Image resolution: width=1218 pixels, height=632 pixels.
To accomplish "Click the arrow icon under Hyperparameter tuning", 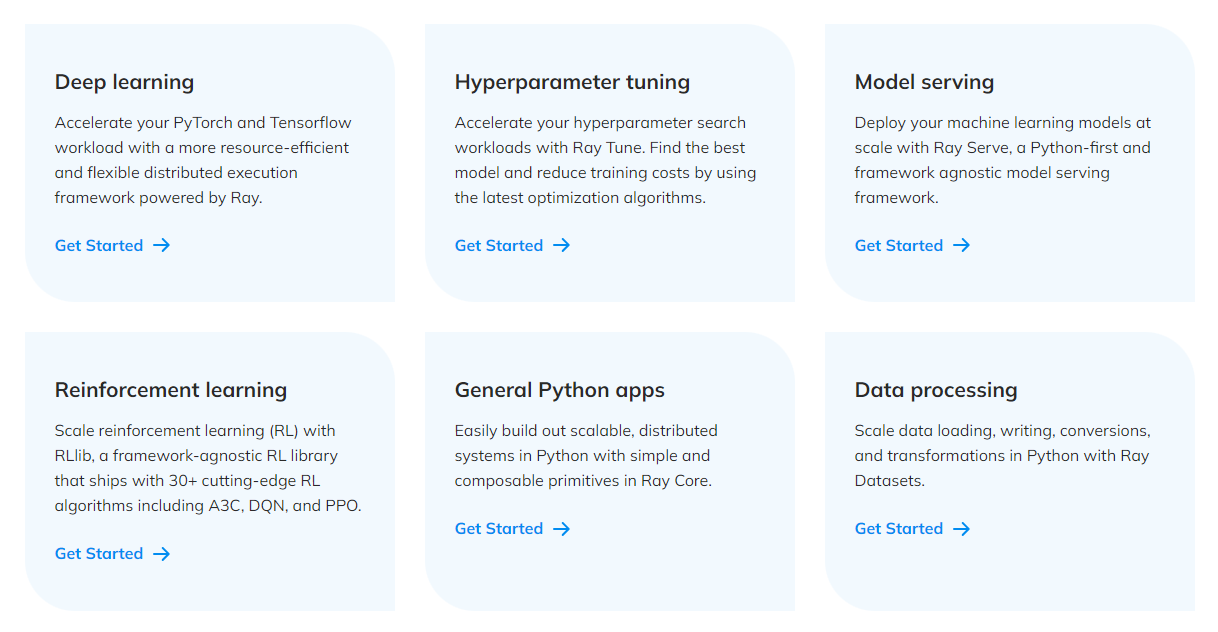I will click(x=562, y=245).
